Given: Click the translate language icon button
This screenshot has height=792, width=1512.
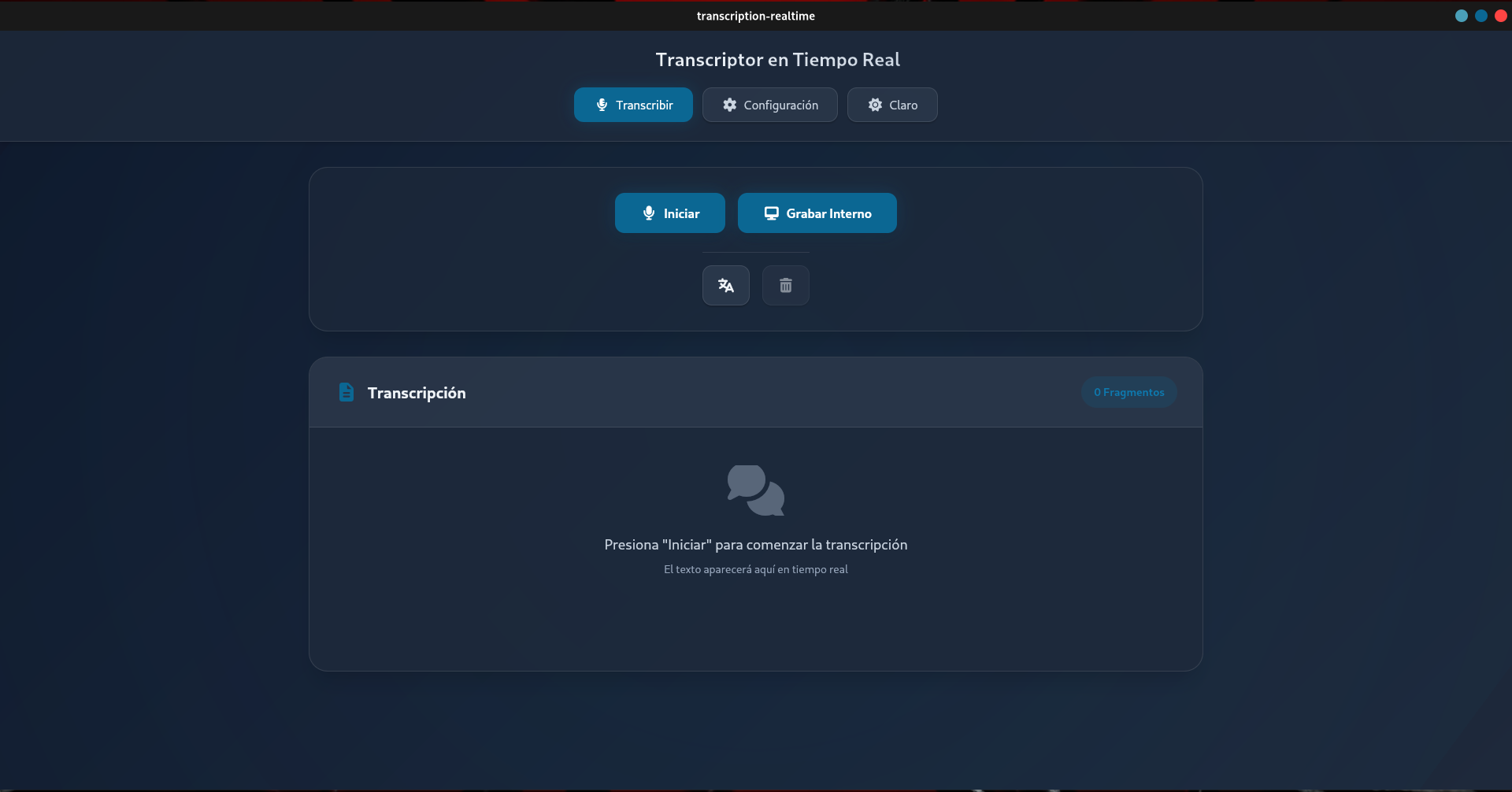Looking at the screenshot, I should (725, 286).
